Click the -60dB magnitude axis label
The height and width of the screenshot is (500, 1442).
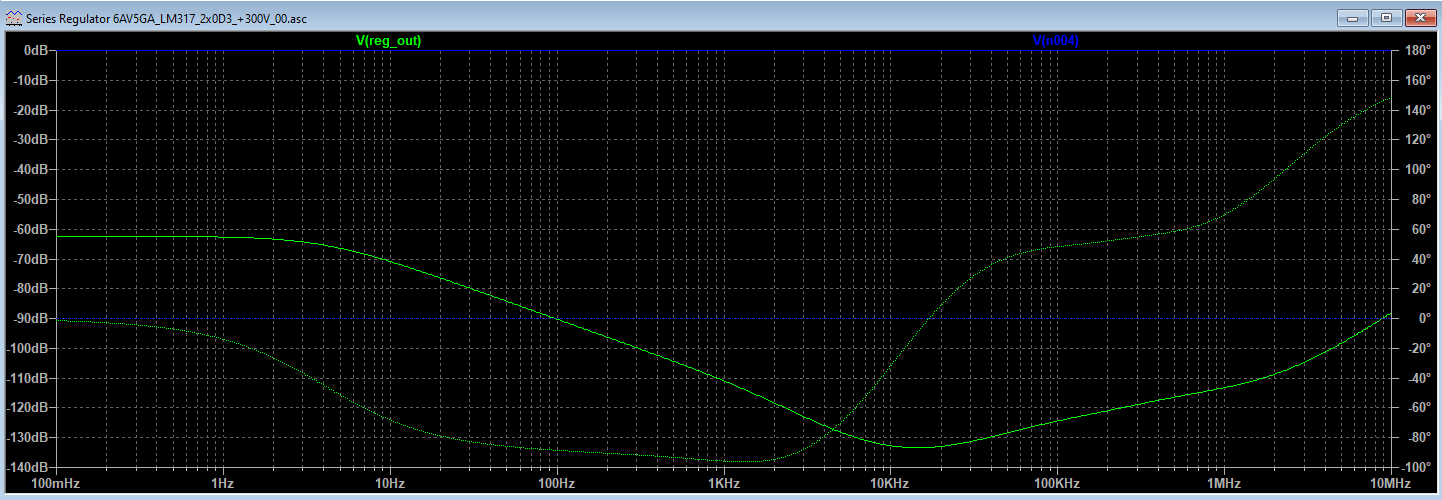pyautogui.click(x=31, y=229)
